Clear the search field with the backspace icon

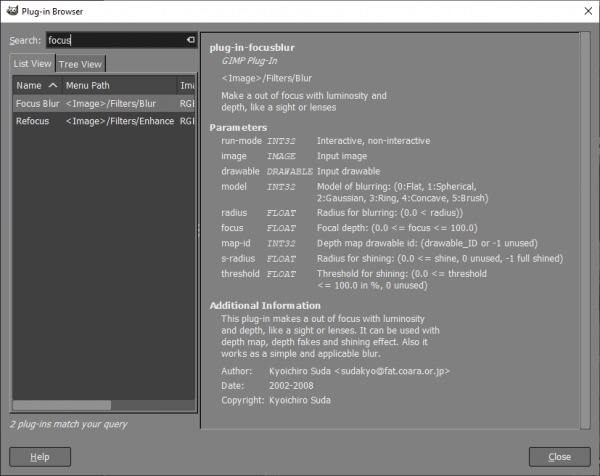coord(191,40)
